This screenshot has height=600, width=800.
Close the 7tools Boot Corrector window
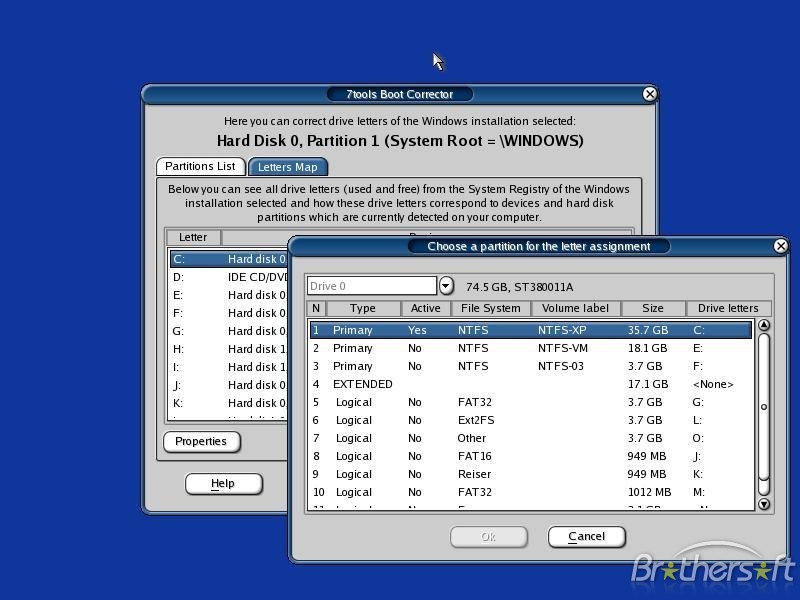pyautogui.click(x=649, y=94)
